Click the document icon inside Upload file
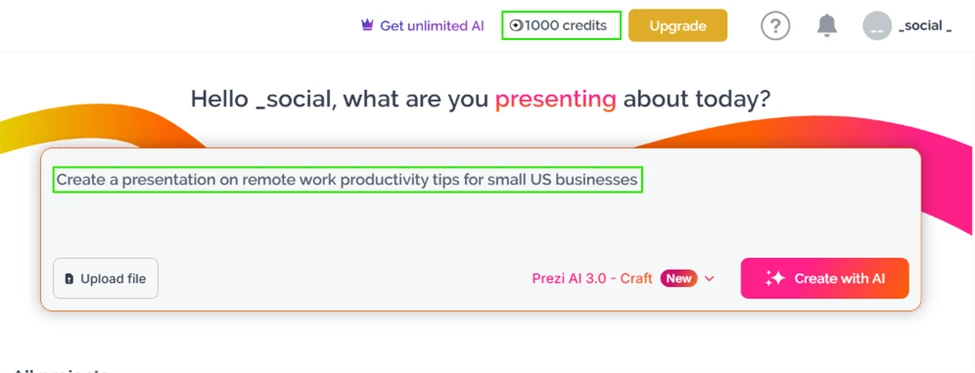Viewport: 975px width, 373px height. [x=70, y=279]
